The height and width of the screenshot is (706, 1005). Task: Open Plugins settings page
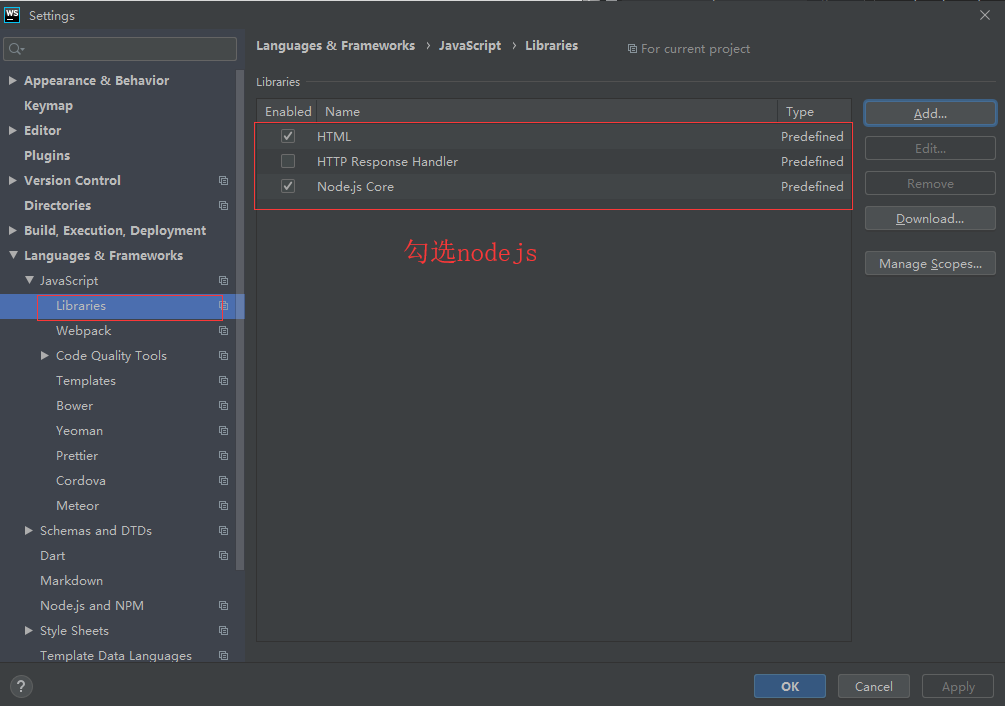[47, 156]
